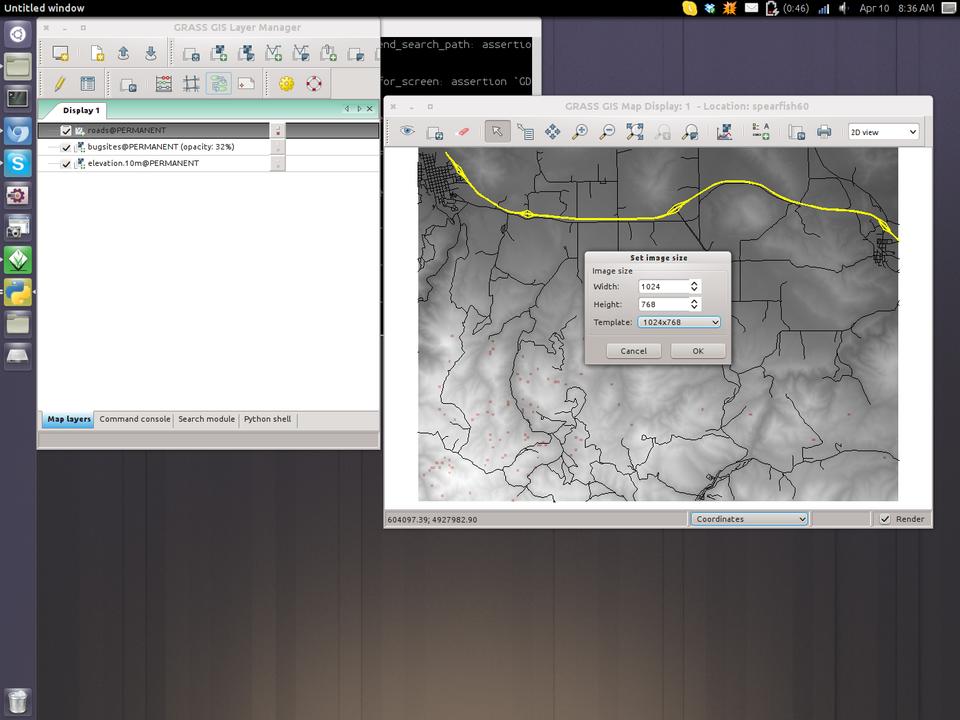960x720 pixels.
Task: Click the Width input field
Action: (663, 287)
